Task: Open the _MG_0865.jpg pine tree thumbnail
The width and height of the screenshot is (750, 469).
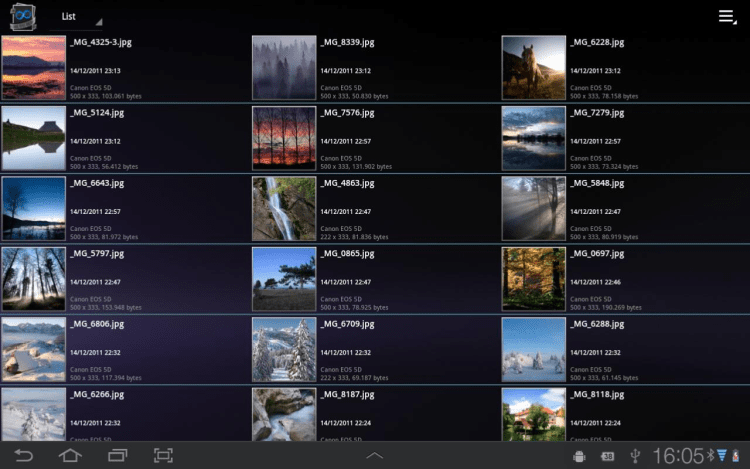Action: pos(284,279)
